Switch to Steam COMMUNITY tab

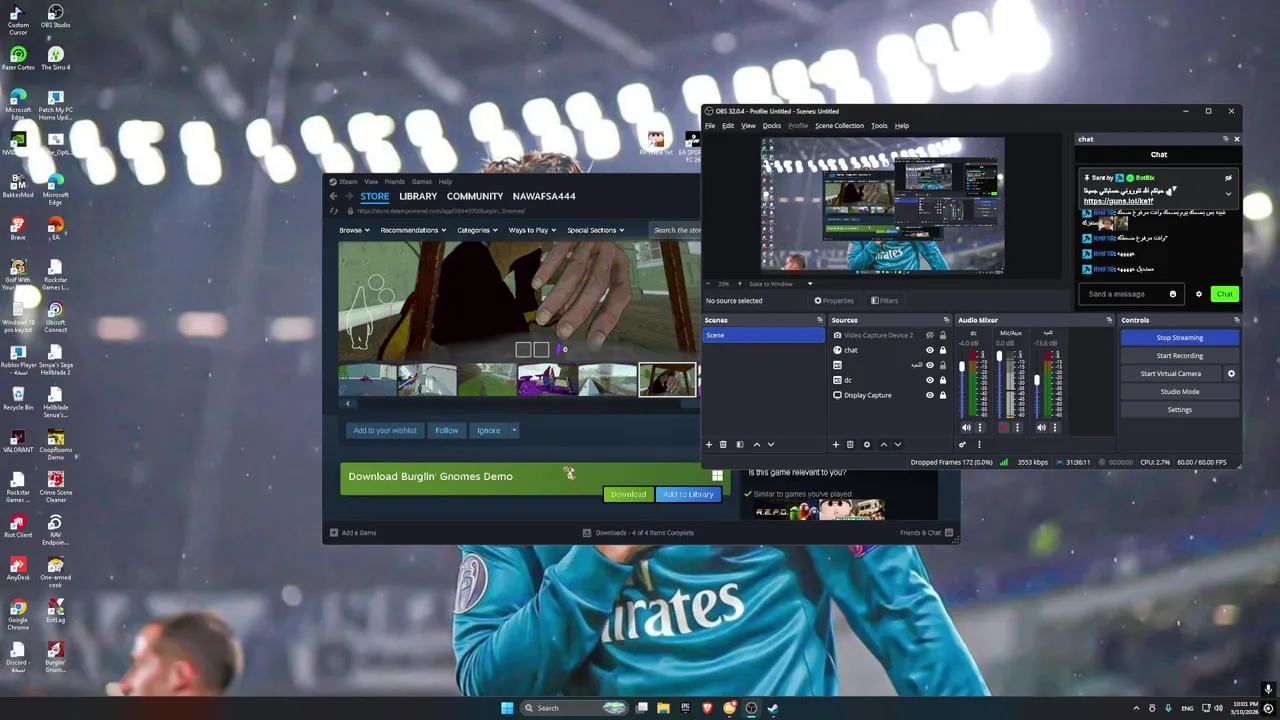pos(475,196)
